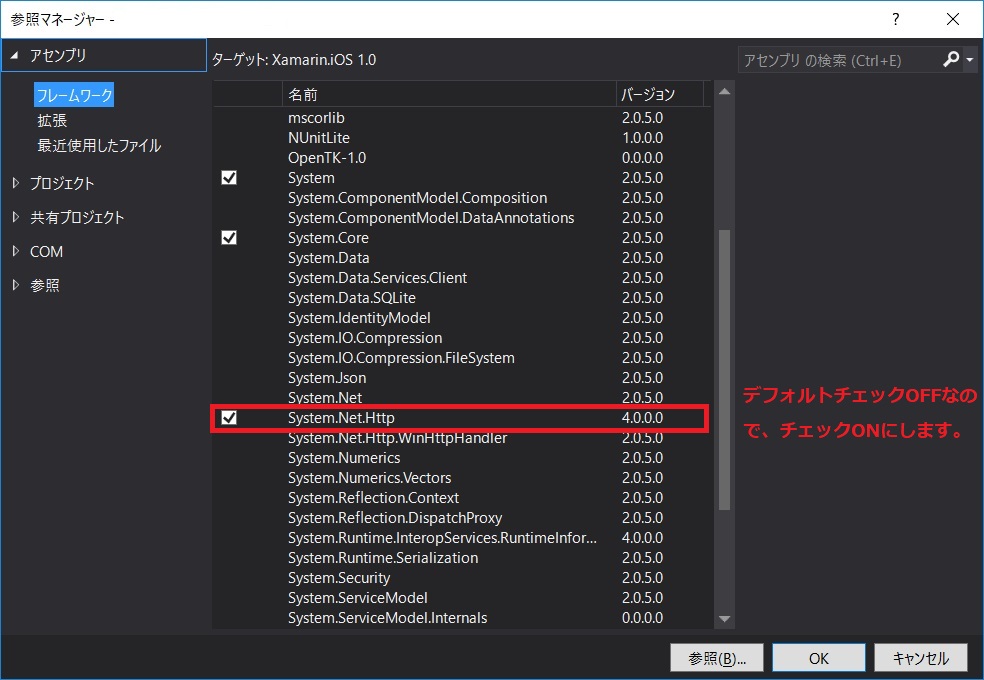The image size is (984, 680).
Task: Click the search magnifier icon
Action: point(951,60)
